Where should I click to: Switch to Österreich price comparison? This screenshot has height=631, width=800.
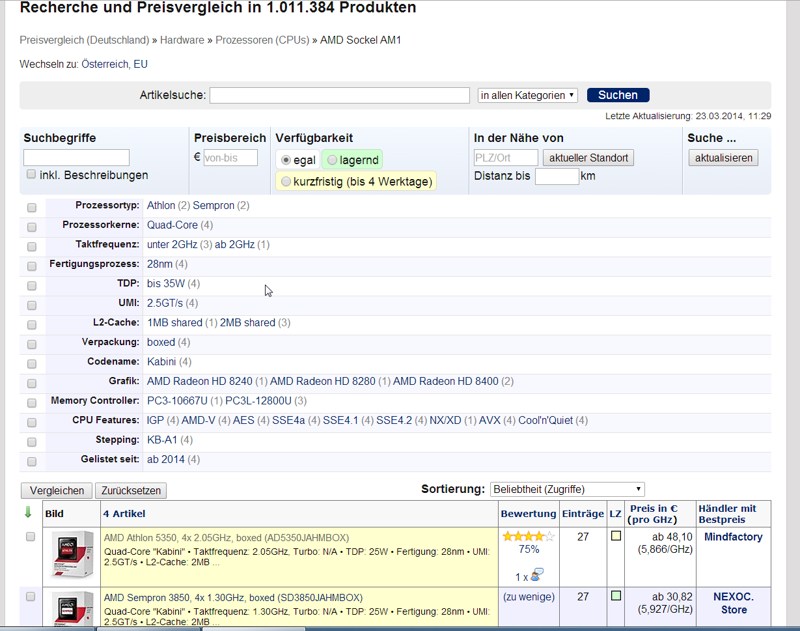pos(105,64)
